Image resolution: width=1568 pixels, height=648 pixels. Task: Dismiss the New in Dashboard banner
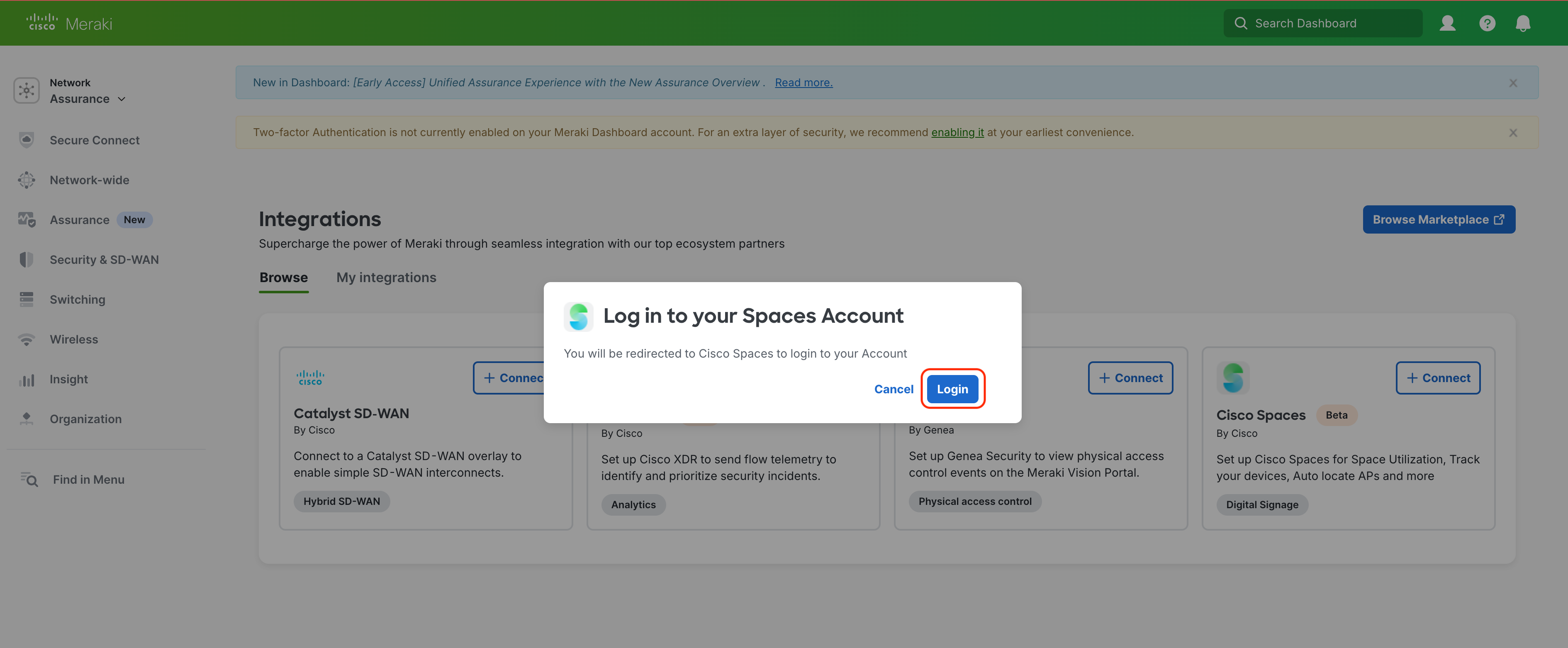coord(1512,83)
